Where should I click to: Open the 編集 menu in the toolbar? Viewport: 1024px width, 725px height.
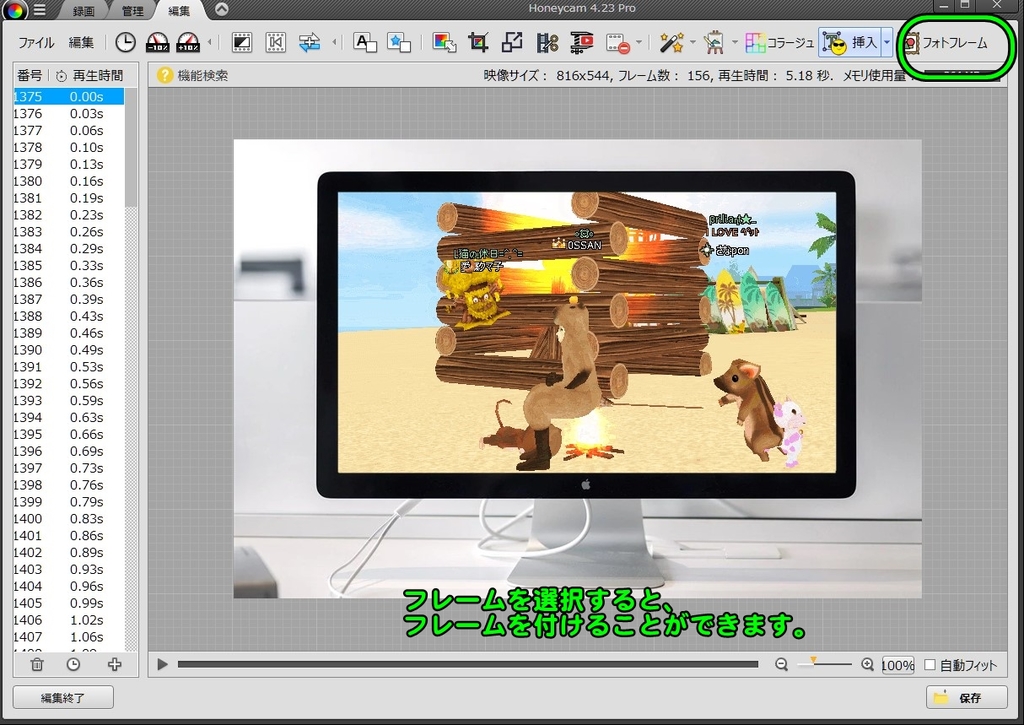[x=82, y=42]
